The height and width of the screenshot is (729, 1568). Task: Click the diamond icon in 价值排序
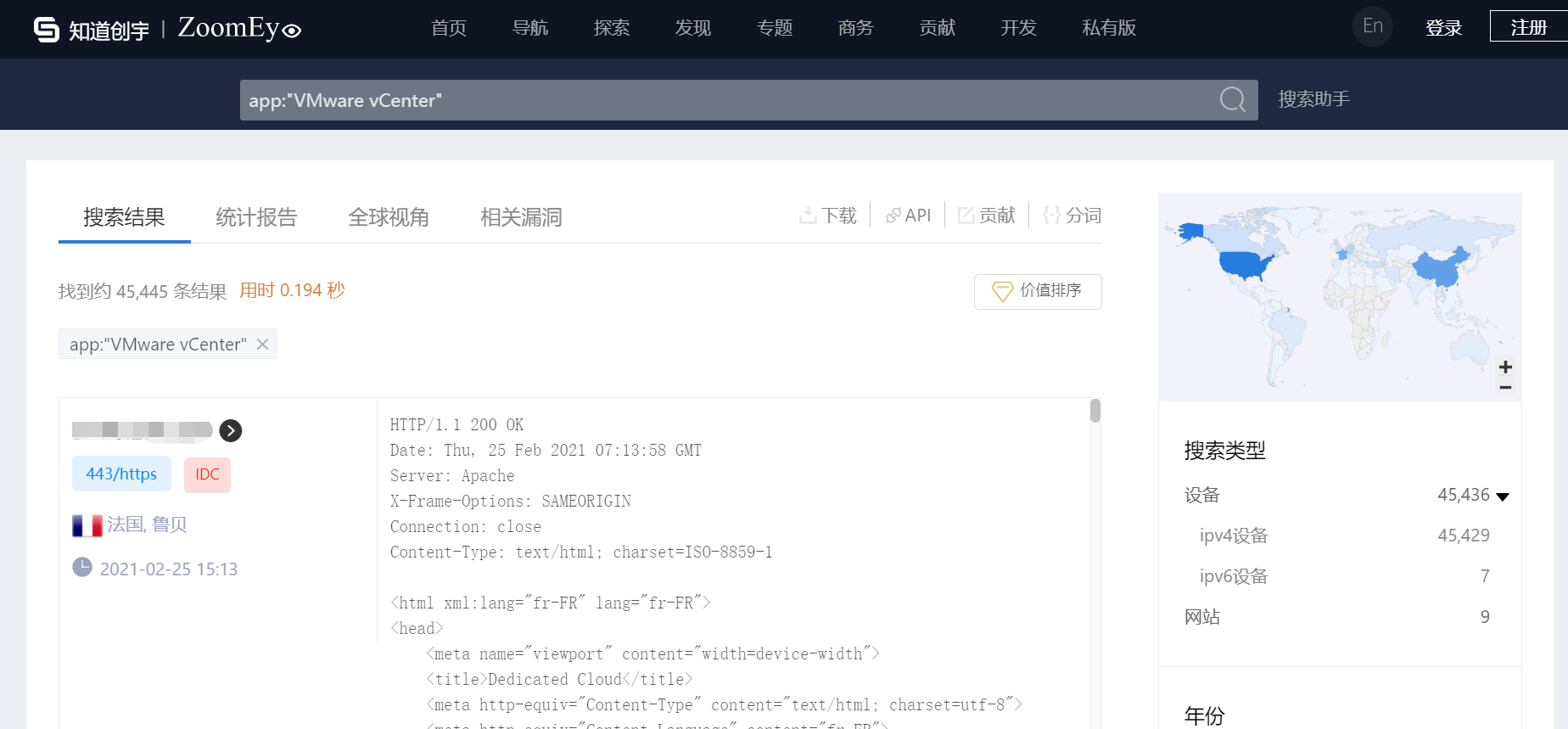(1003, 291)
